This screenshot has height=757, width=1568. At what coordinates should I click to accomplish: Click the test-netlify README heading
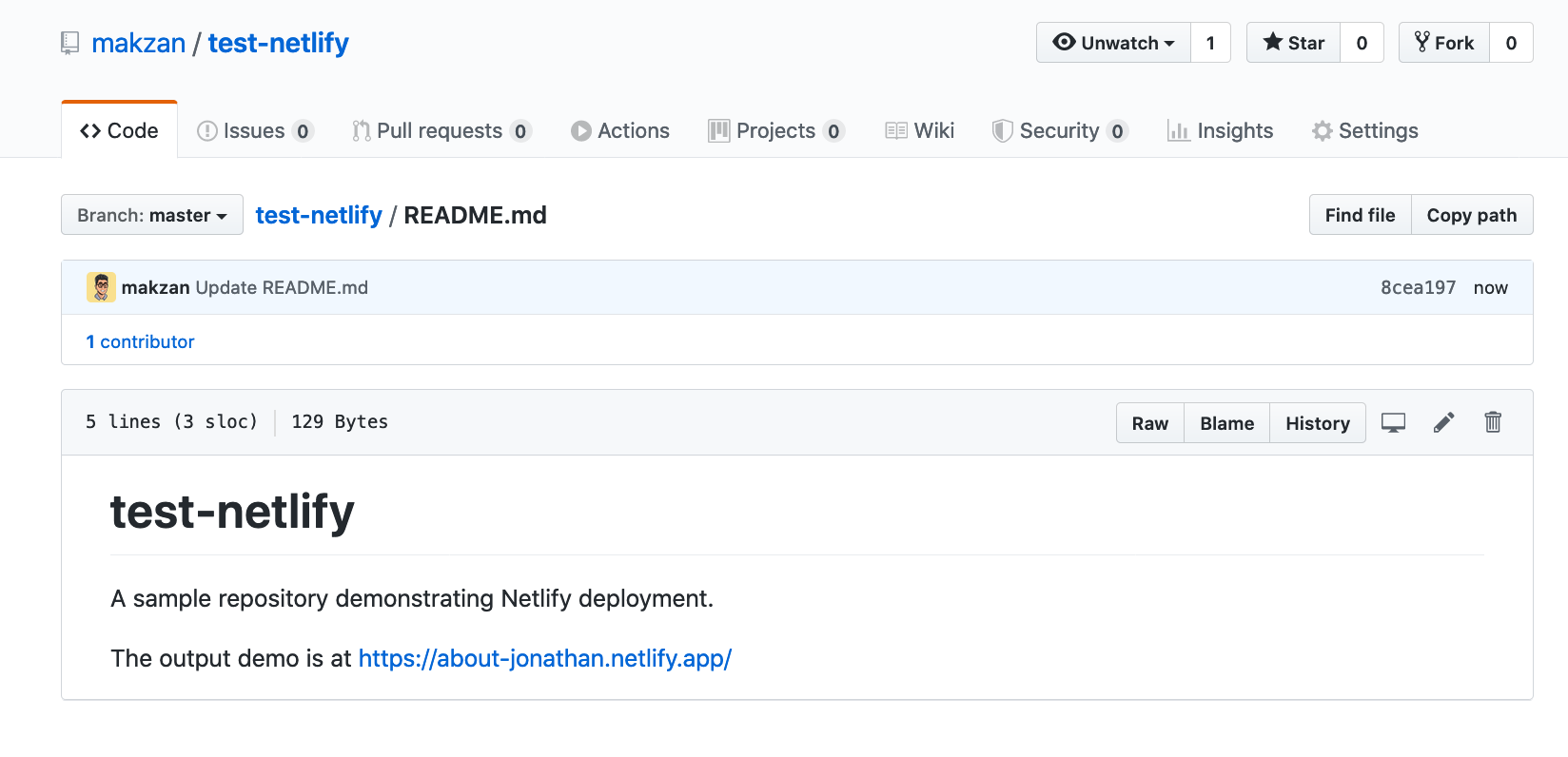[x=232, y=512]
